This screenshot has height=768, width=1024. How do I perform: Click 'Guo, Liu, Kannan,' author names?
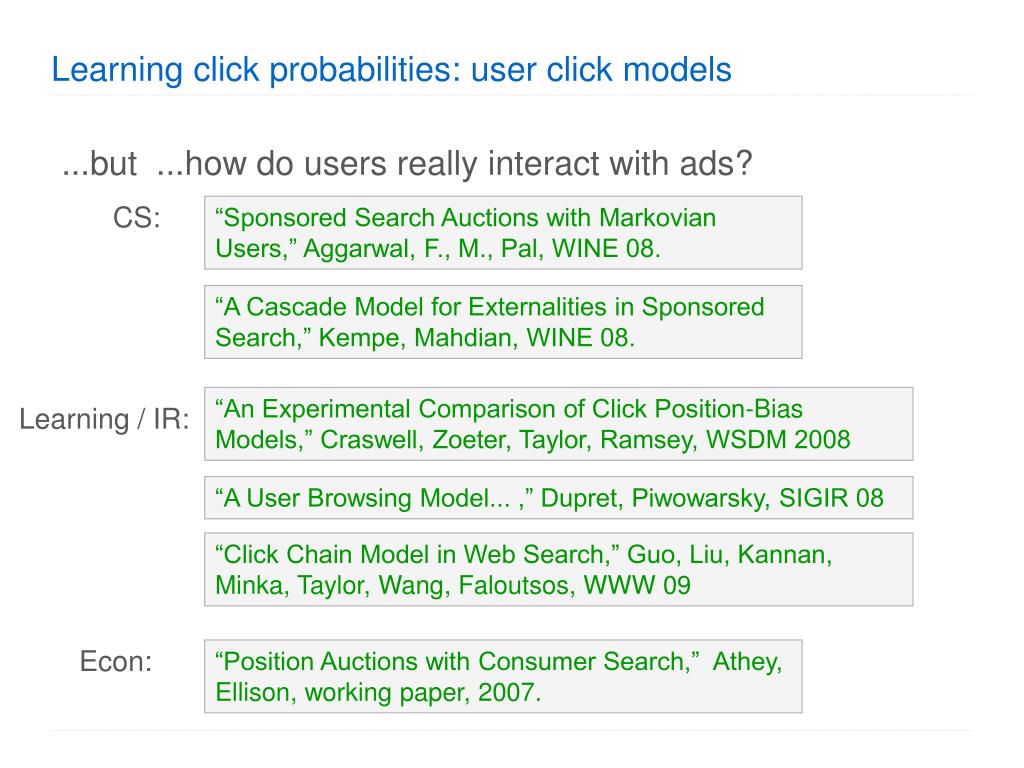click(x=729, y=555)
